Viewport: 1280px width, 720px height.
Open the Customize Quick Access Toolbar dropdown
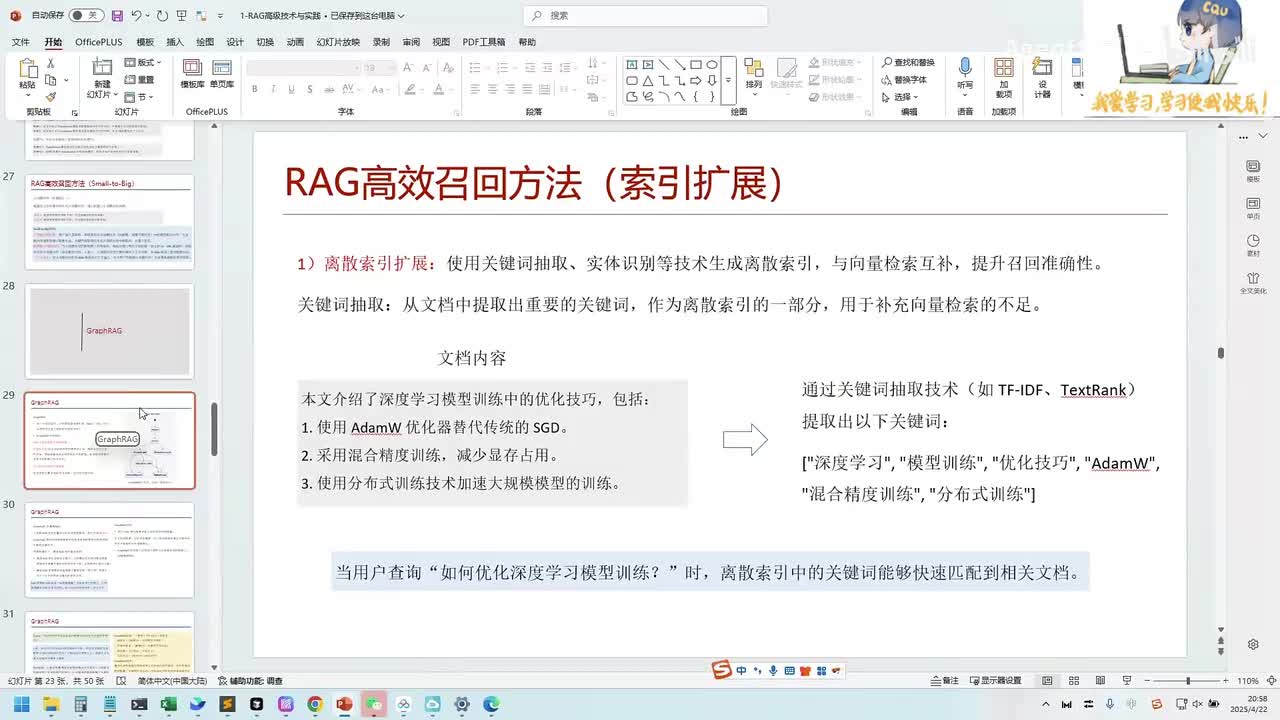coord(220,16)
